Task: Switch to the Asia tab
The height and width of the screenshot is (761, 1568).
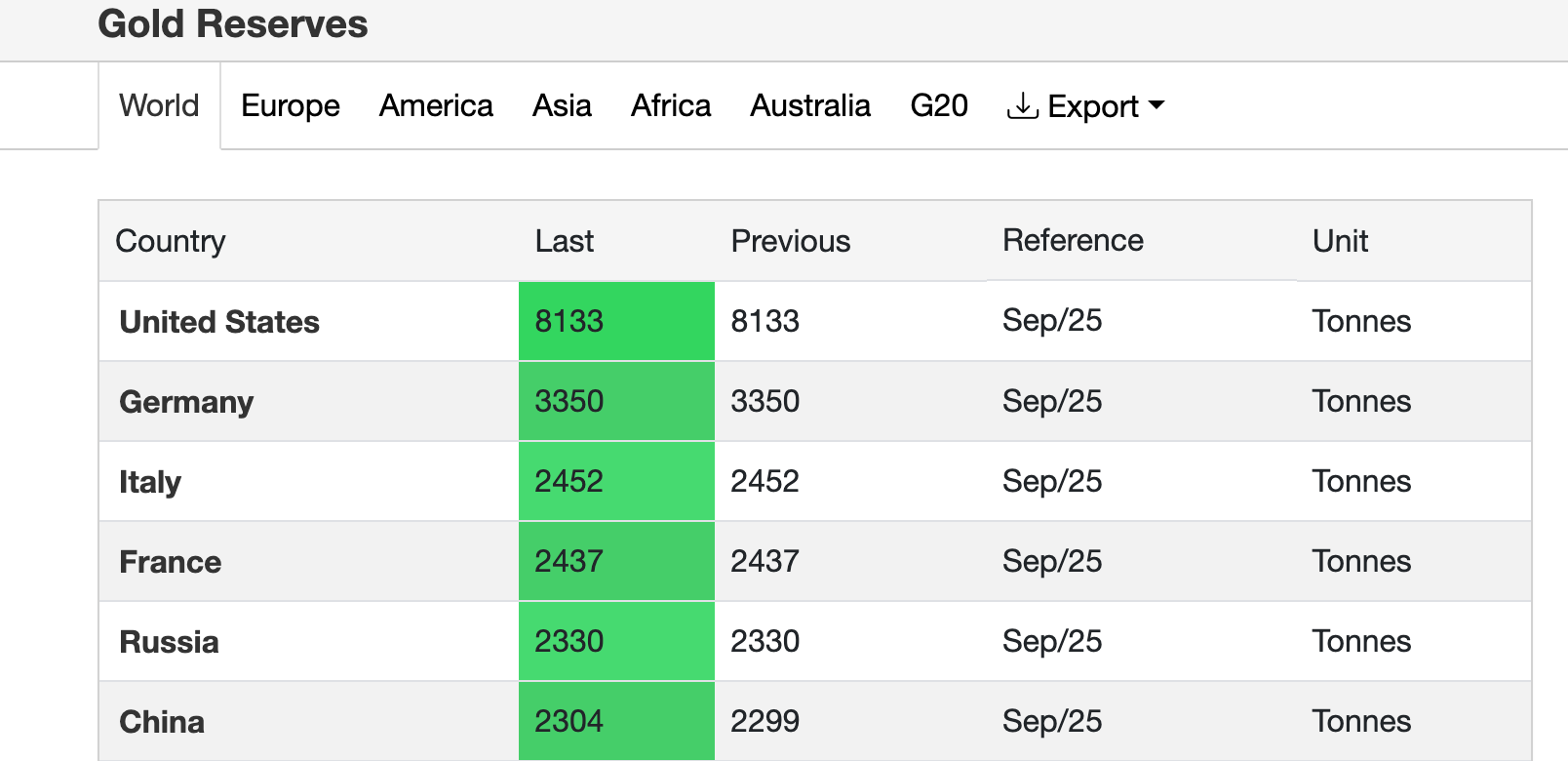Action: click(562, 105)
